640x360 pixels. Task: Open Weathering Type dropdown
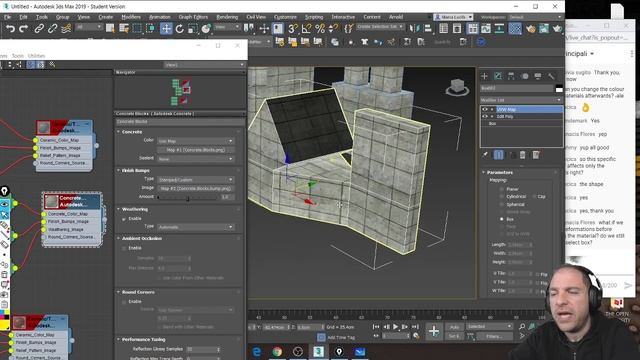[x=196, y=227]
